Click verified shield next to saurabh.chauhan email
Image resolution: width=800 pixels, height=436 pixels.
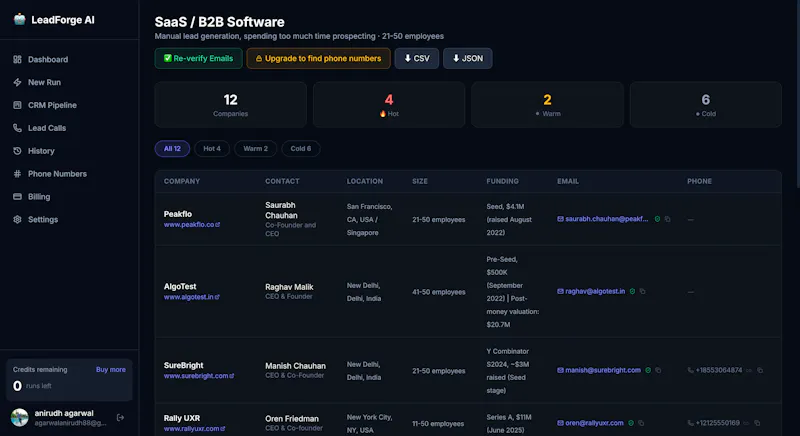[657, 219]
